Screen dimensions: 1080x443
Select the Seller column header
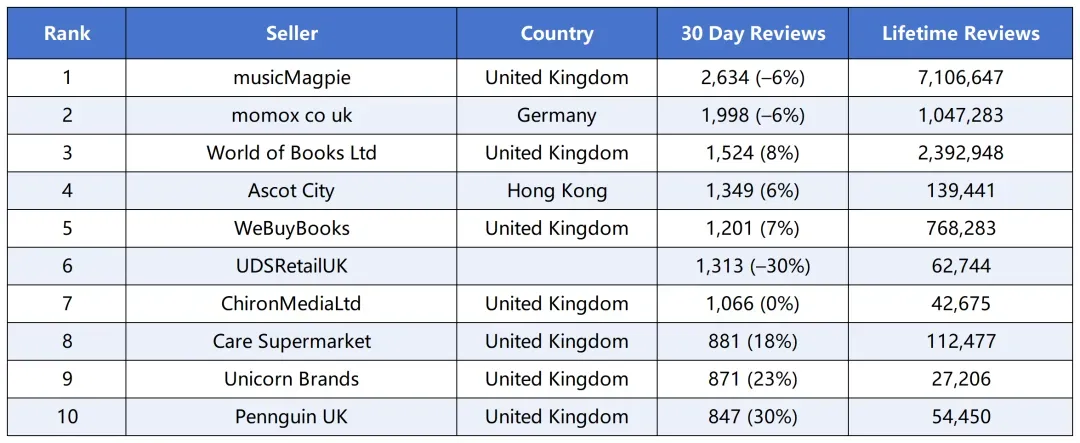291,34
